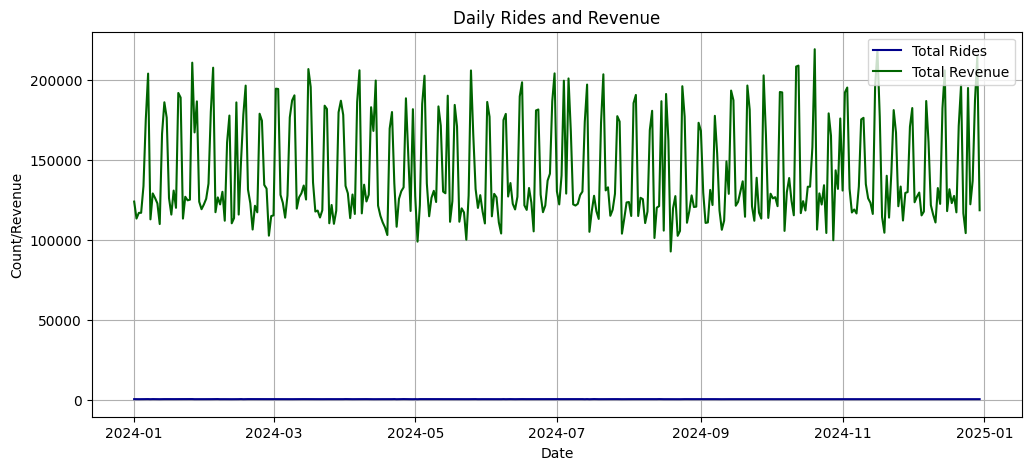Select the 2024-03 x-axis tick label
Screen dimensions: 1031x470
point(274,433)
